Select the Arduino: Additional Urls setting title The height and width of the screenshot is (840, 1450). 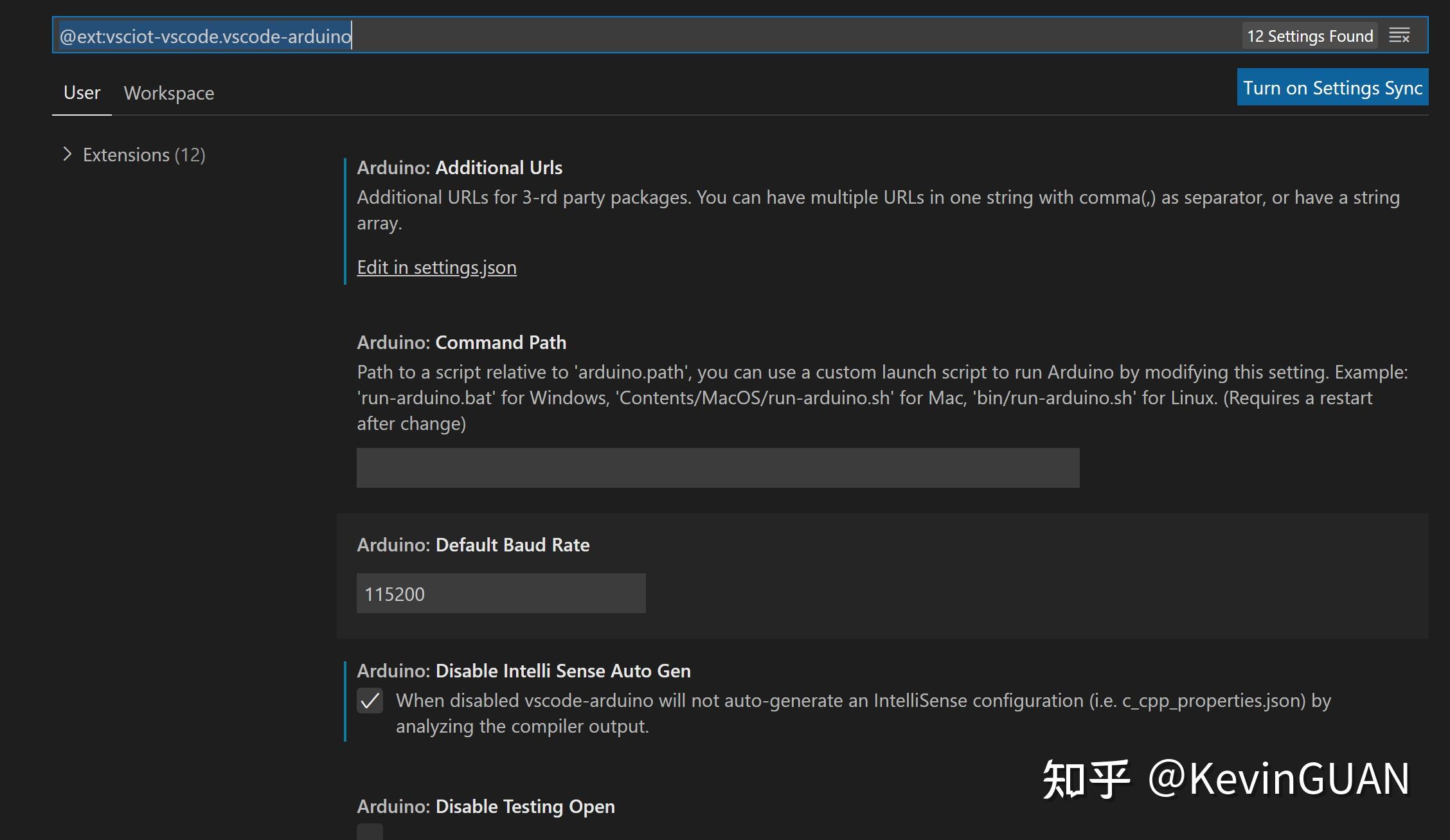[x=460, y=168]
